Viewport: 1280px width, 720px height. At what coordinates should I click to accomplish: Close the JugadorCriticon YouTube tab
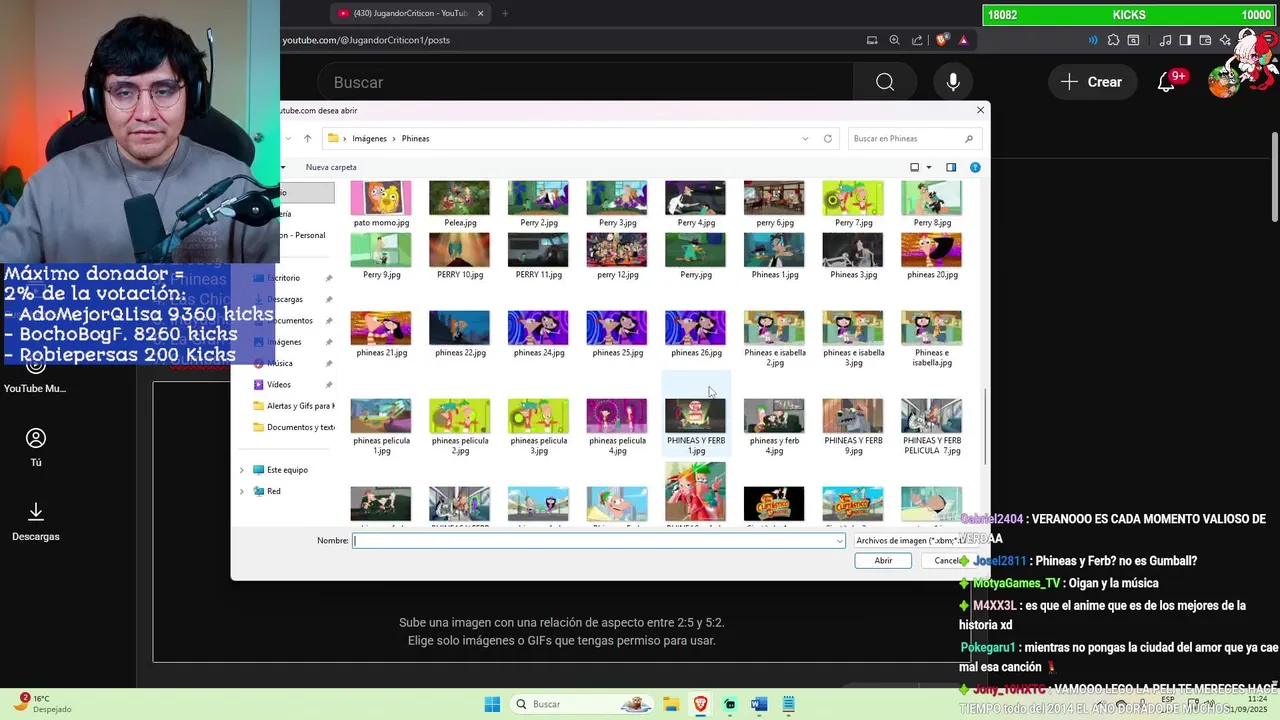pos(481,13)
